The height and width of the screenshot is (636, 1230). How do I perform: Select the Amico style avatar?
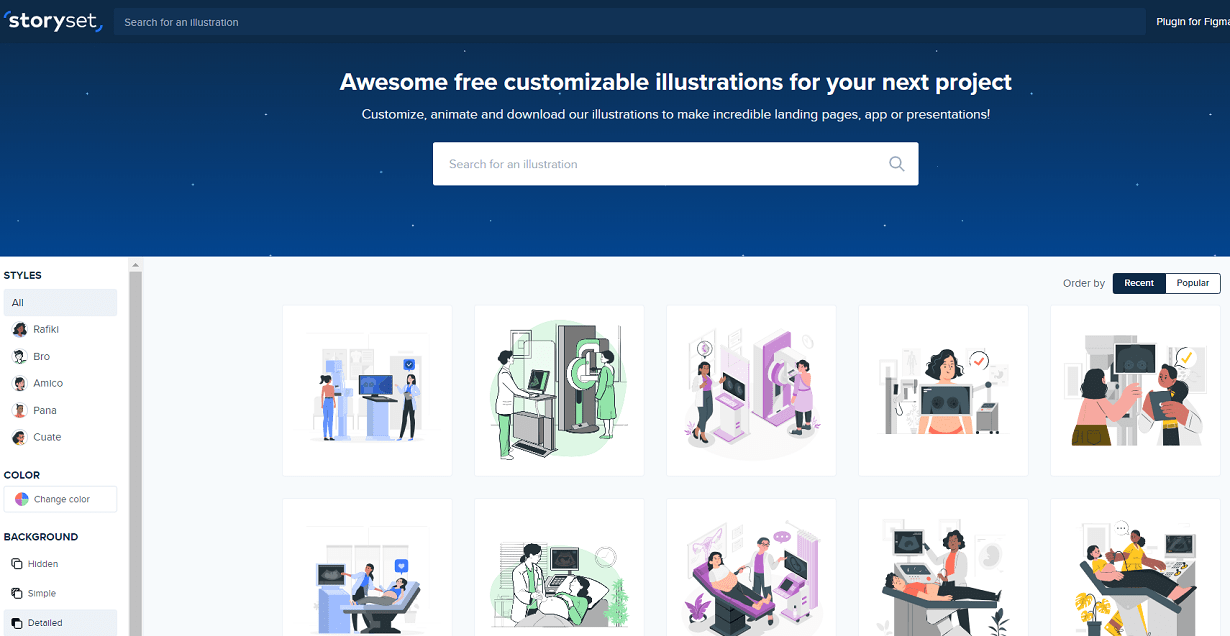tap(19, 384)
